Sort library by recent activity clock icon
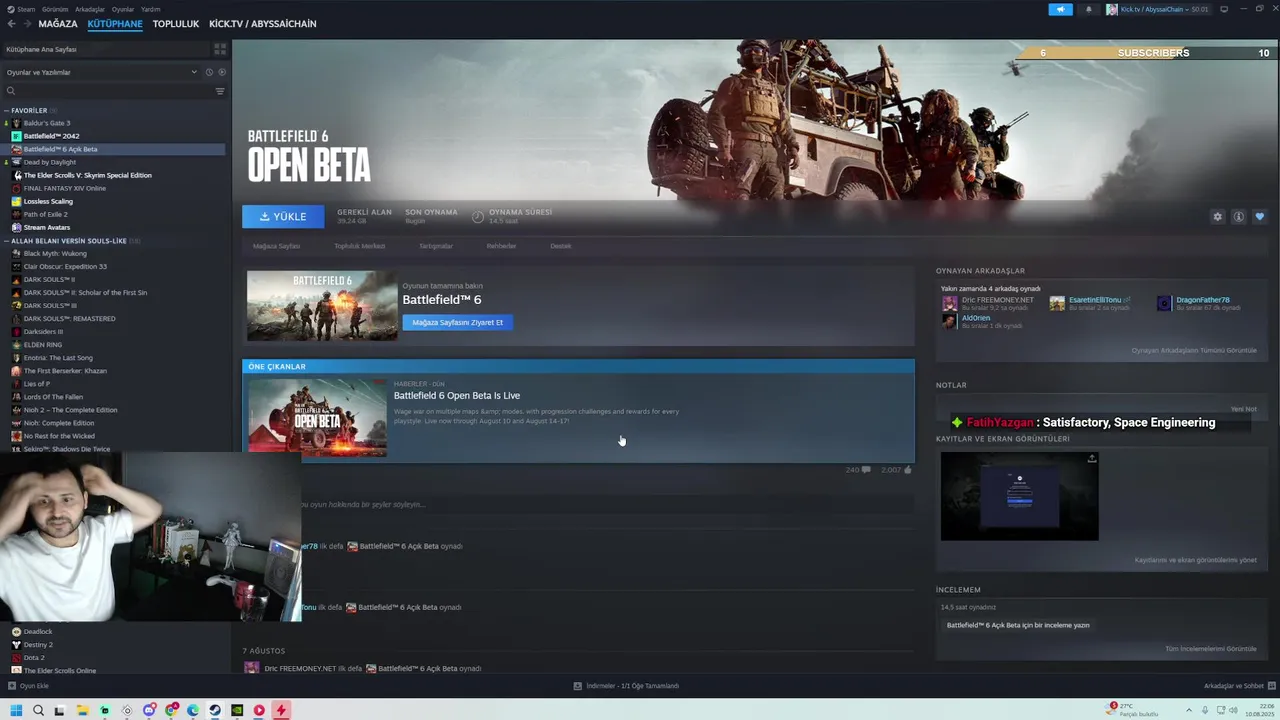Screen dimensions: 1280x720 coord(209,72)
